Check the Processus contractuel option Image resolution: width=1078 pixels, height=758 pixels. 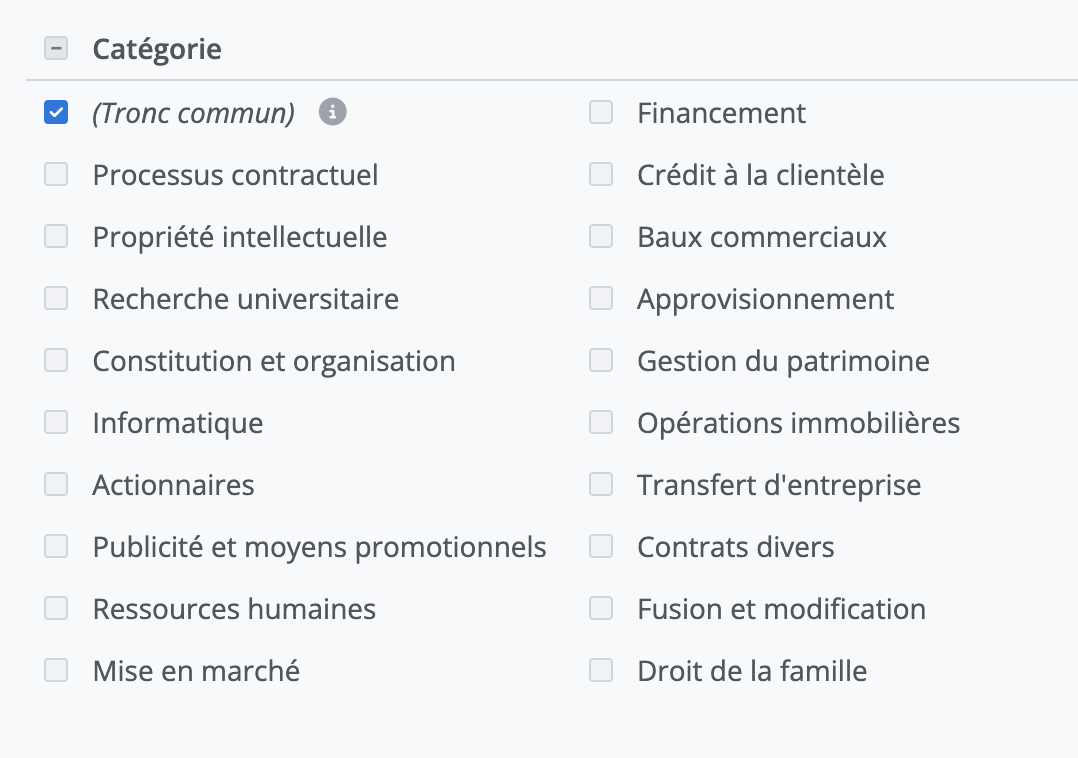coord(56,175)
